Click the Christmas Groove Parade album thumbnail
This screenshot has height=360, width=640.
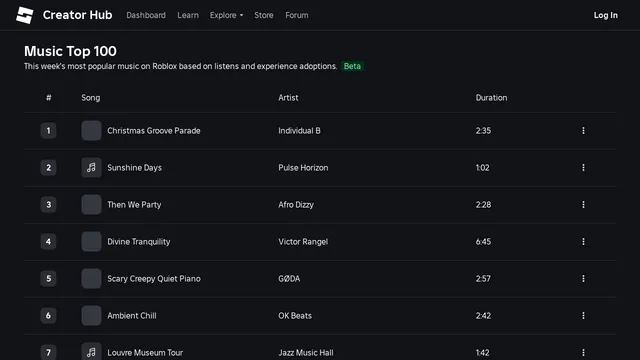coord(91,131)
